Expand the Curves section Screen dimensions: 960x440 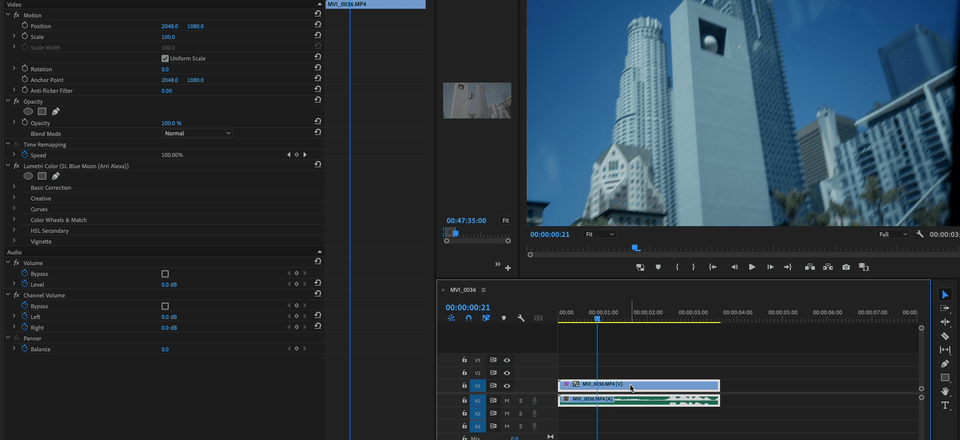14,209
